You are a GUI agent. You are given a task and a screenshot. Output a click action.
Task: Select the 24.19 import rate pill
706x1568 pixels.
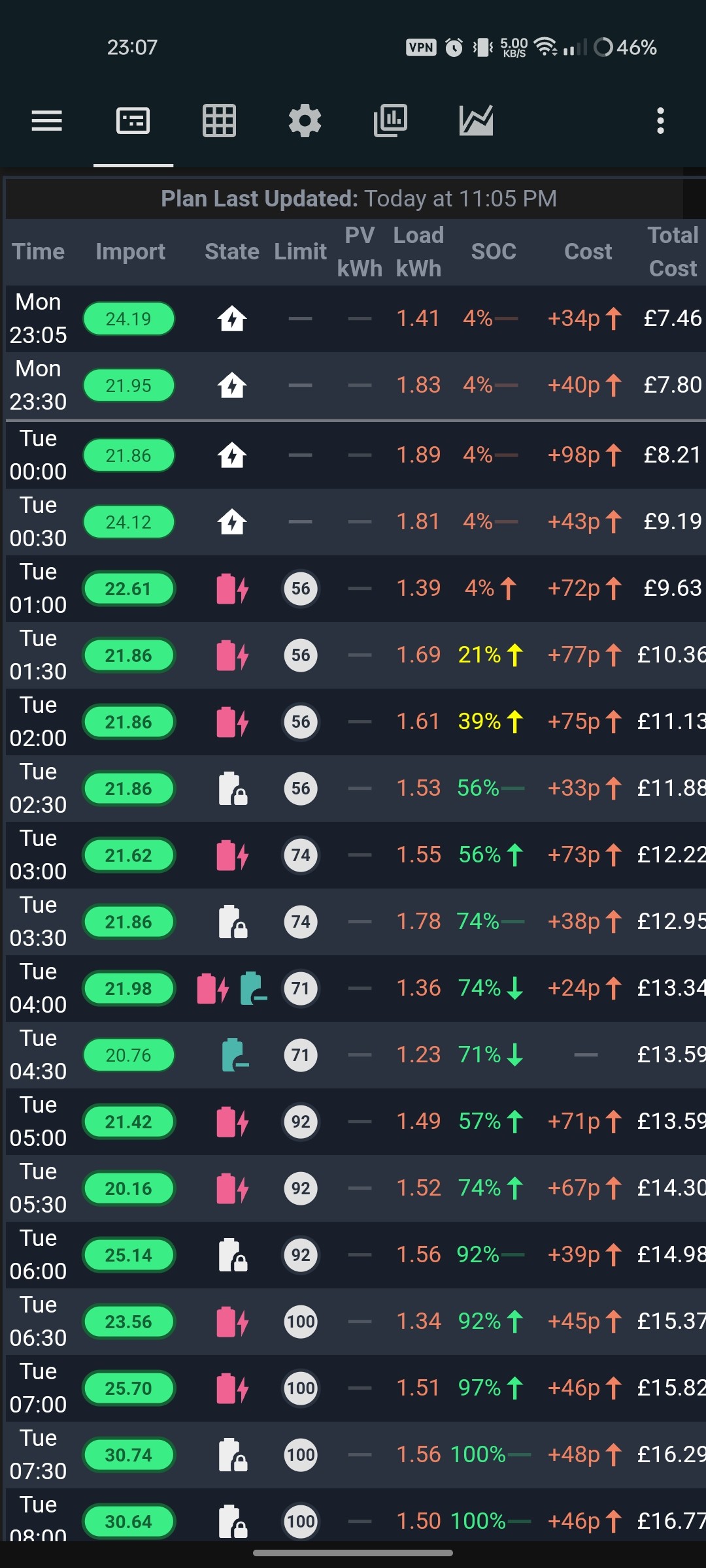click(129, 319)
